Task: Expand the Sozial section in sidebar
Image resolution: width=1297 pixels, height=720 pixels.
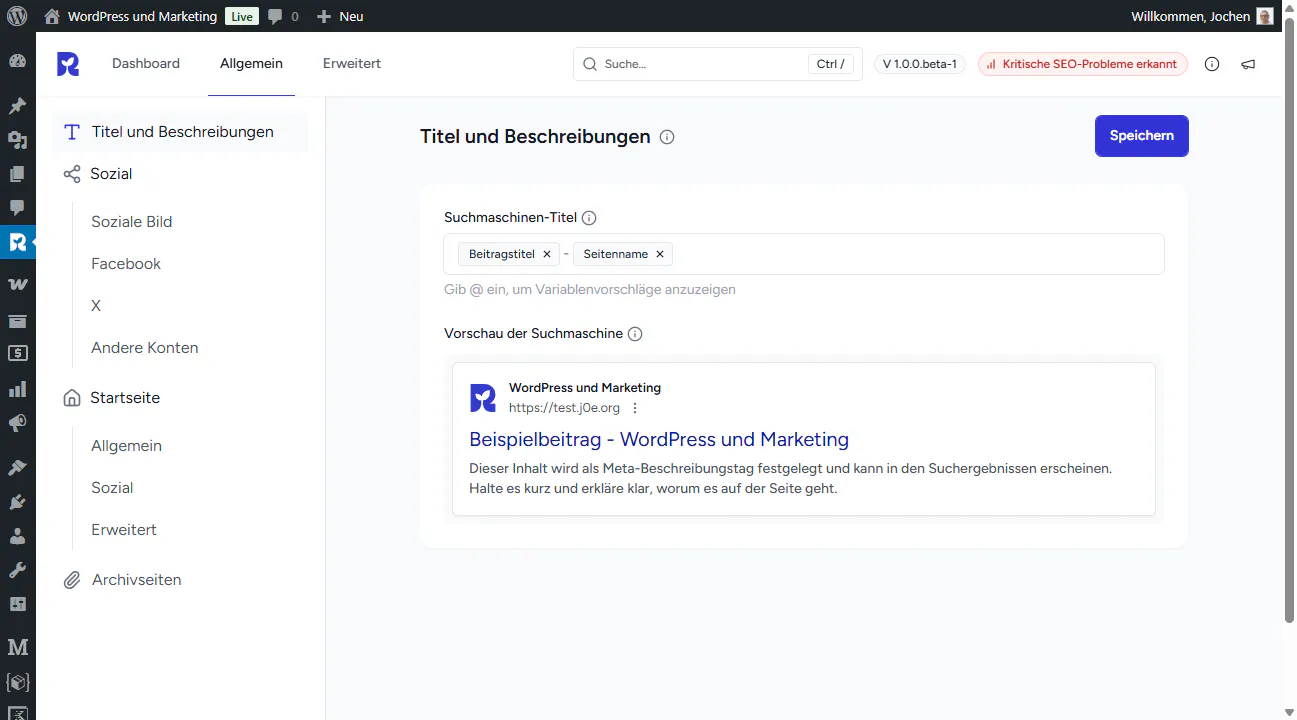Action: pyautogui.click(x=111, y=174)
